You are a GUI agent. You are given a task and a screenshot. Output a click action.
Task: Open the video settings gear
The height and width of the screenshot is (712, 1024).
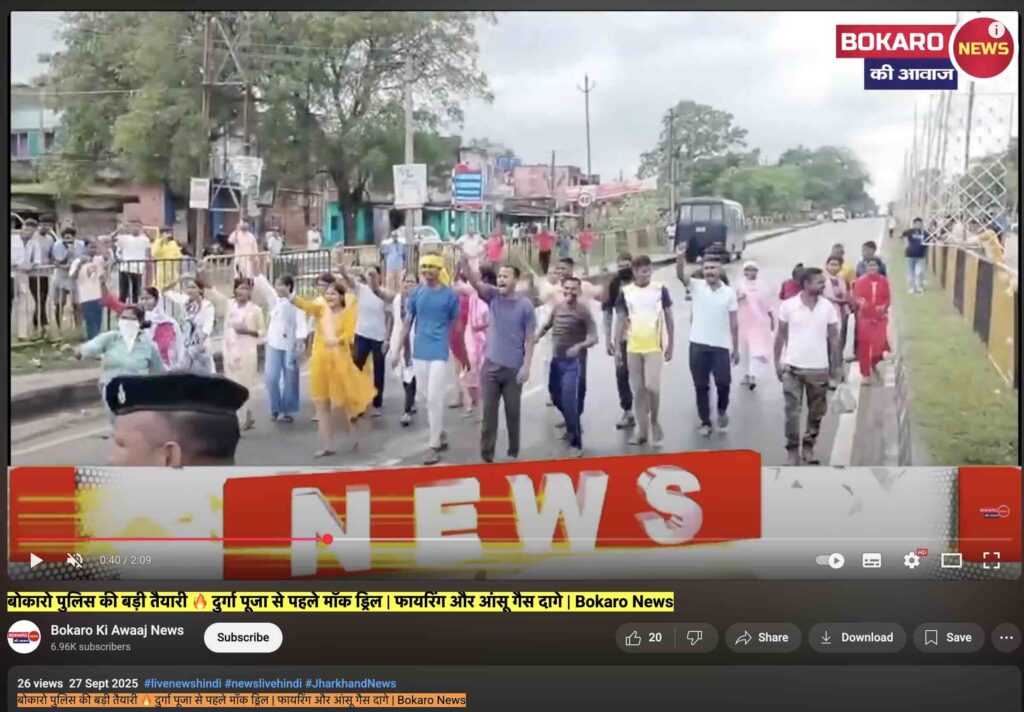click(911, 561)
